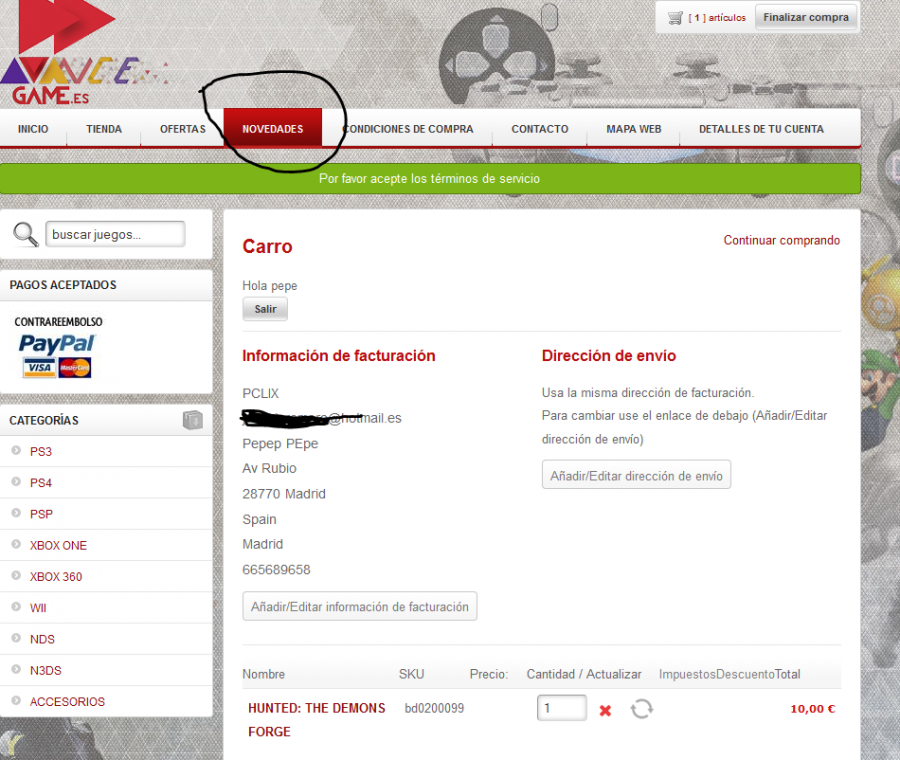
Task: Click the Finalizar compra button
Action: click(806, 17)
